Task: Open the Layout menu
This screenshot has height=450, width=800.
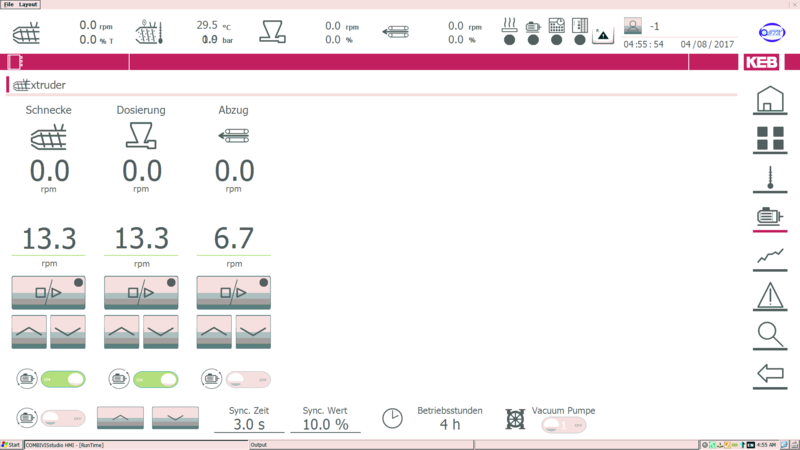Action: coord(29,4)
